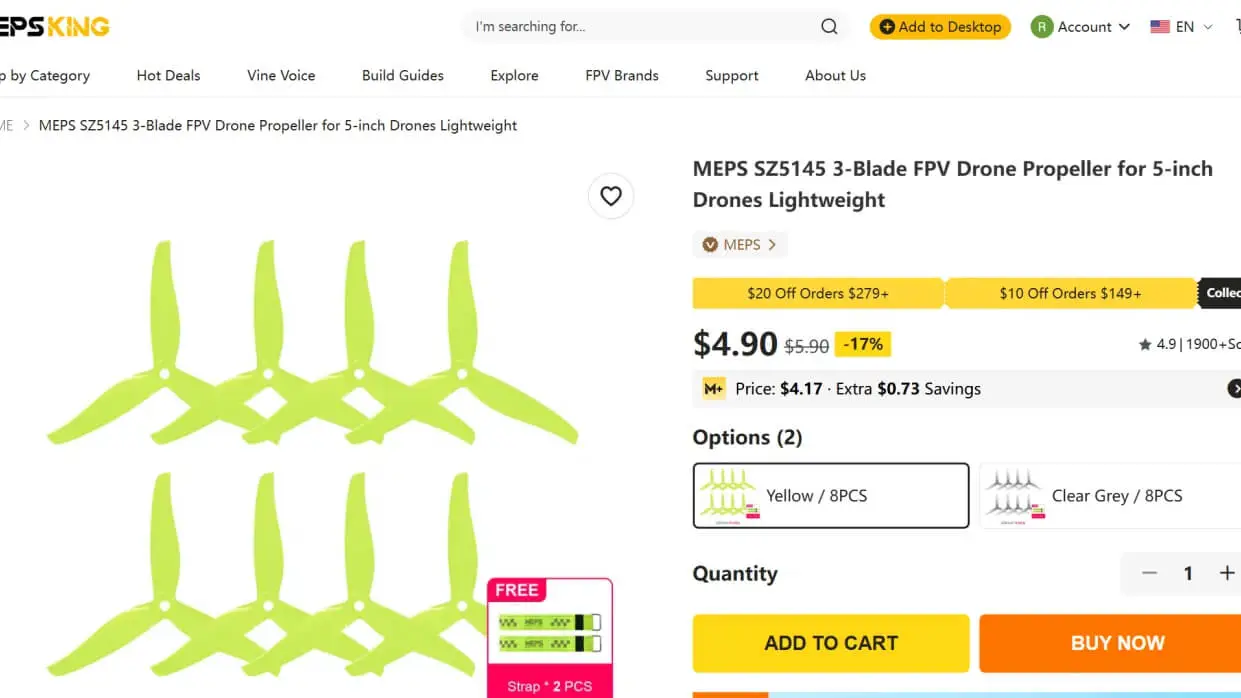Add product to wishlist with heart icon
The width and height of the screenshot is (1241, 698).
(x=611, y=196)
